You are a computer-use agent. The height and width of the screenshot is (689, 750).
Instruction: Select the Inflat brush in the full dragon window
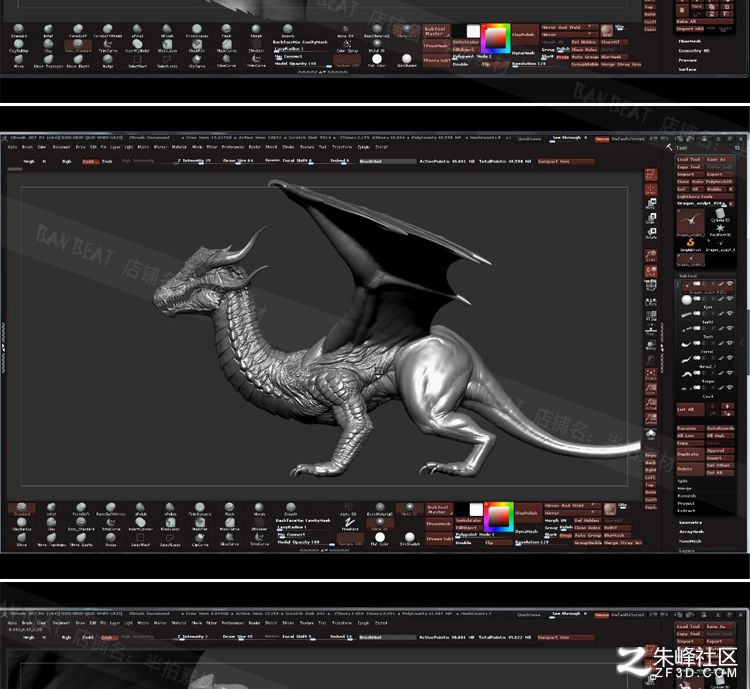point(51,509)
